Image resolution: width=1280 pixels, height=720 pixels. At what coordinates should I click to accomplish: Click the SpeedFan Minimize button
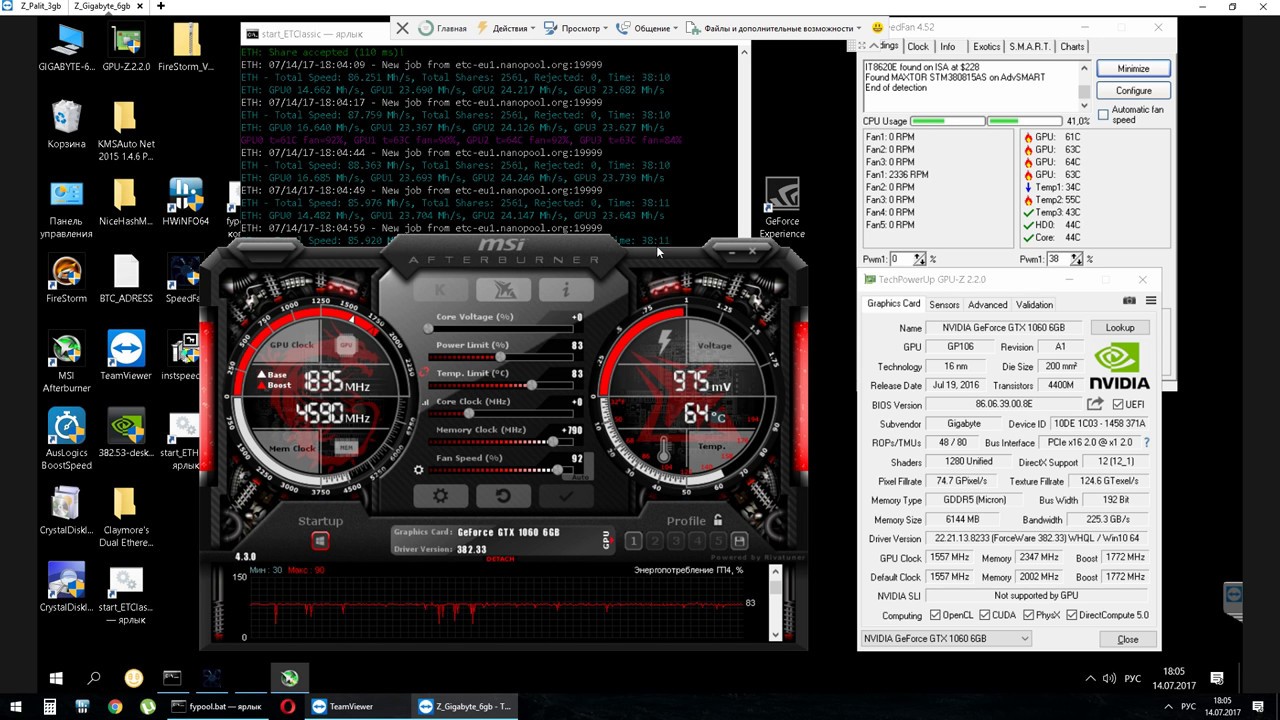1133,69
